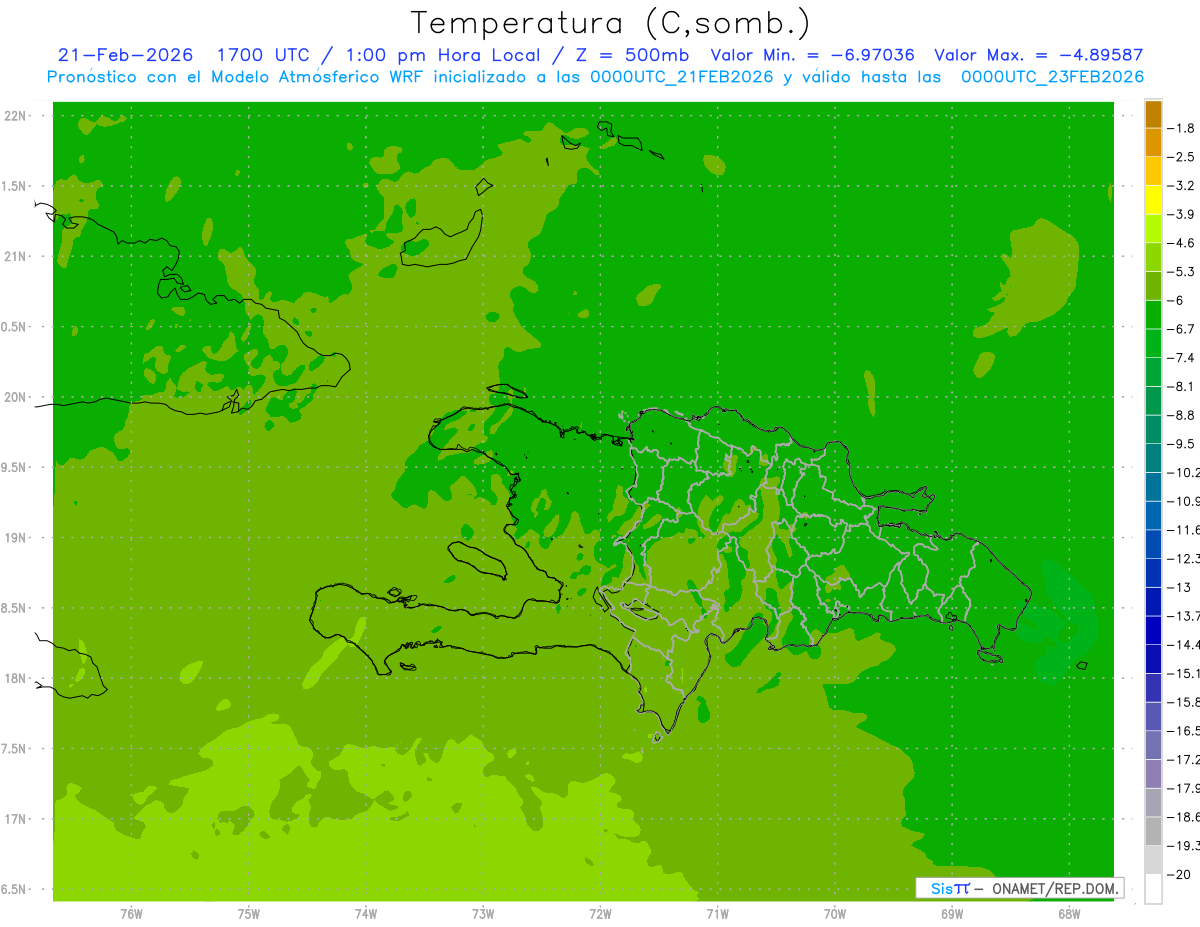
Task: Select the yellow swatch between -3.2 and -3.9
Action: click(x=1153, y=200)
